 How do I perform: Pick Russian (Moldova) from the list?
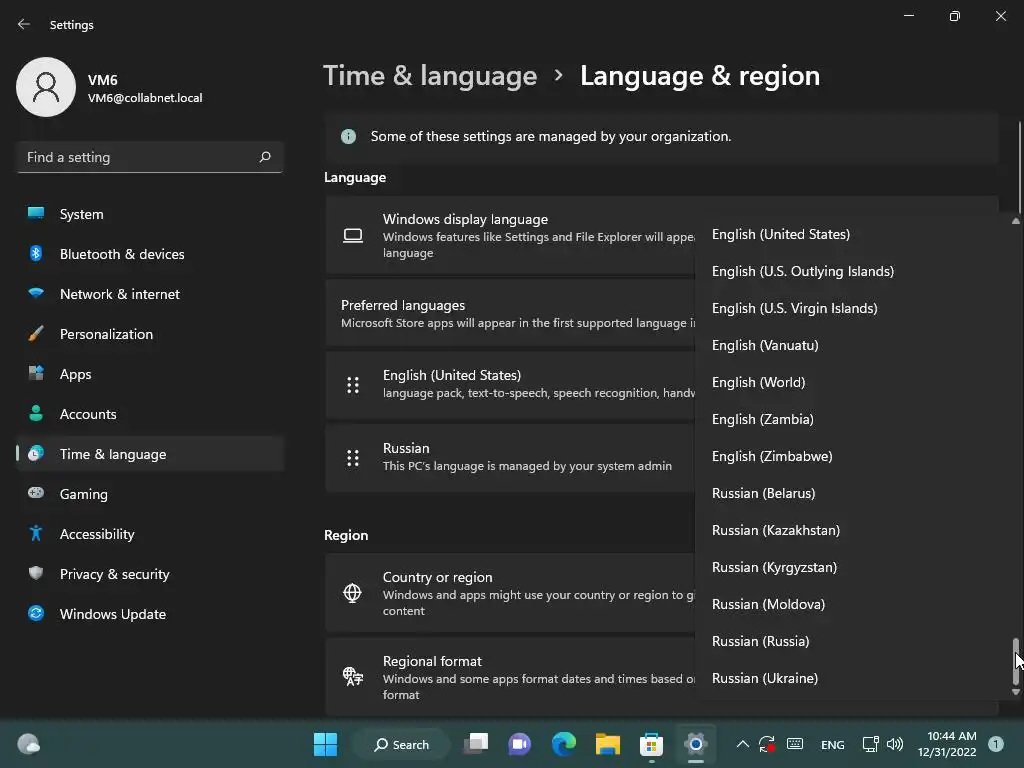tap(854, 604)
